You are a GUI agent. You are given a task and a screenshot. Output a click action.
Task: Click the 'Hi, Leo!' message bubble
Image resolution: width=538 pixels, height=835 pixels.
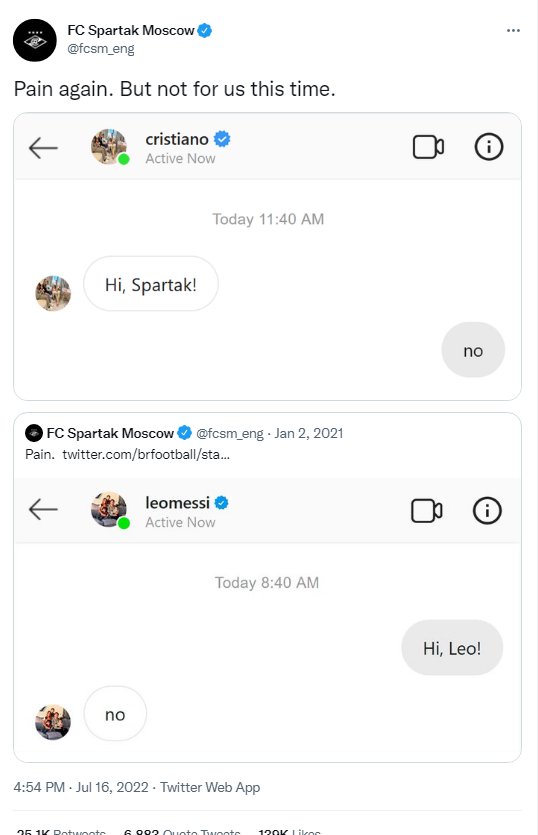coord(452,648)
